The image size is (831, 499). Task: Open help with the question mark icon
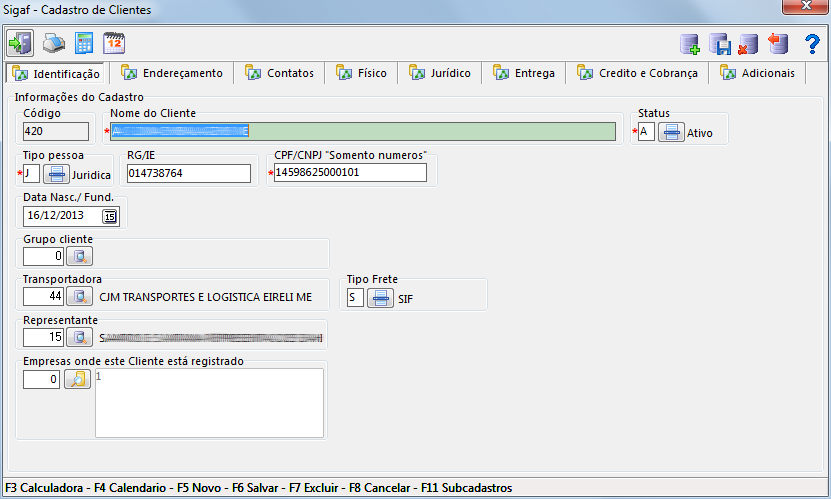point(812,44)
